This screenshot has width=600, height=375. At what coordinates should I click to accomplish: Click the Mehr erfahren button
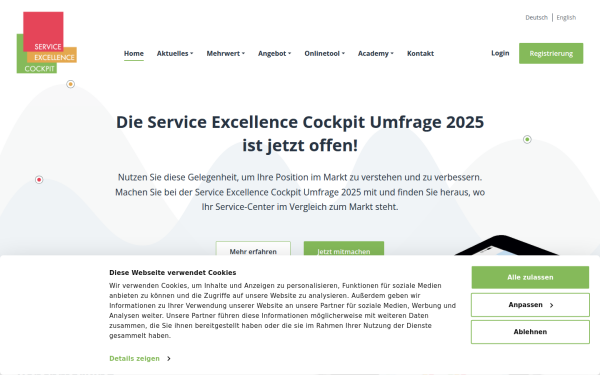click(253, 249)
